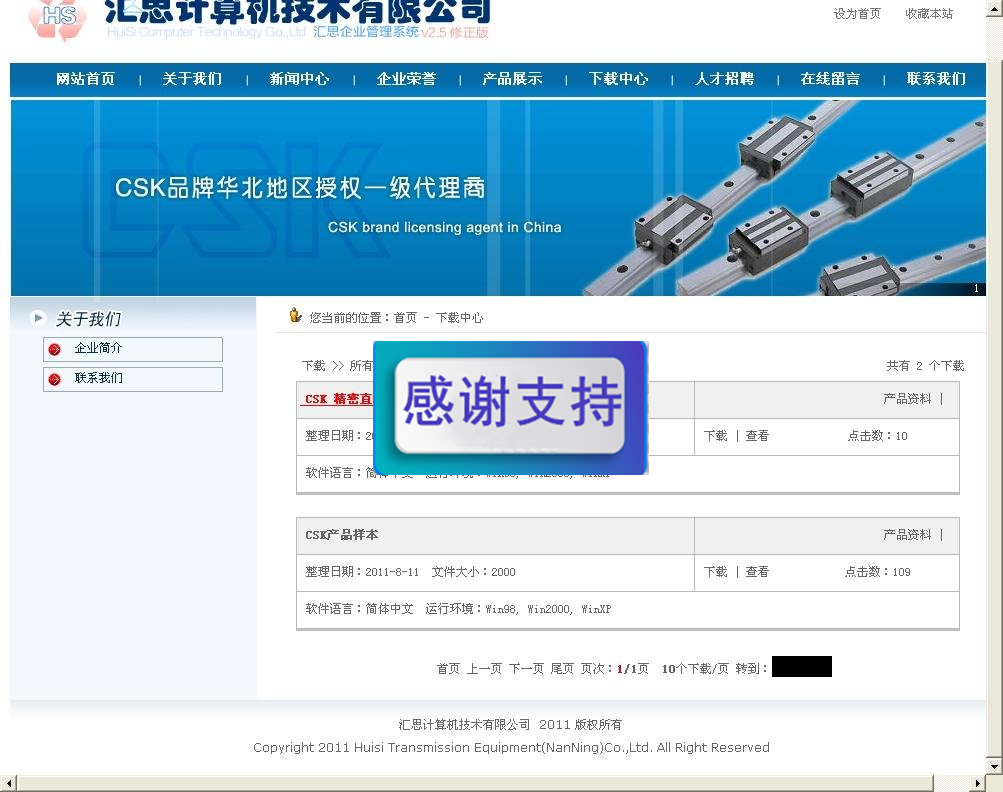This screenshot has height=792, width=1003.
Task: Open 关于我们 navigation menu item
Action: click(x=192, y=79)
